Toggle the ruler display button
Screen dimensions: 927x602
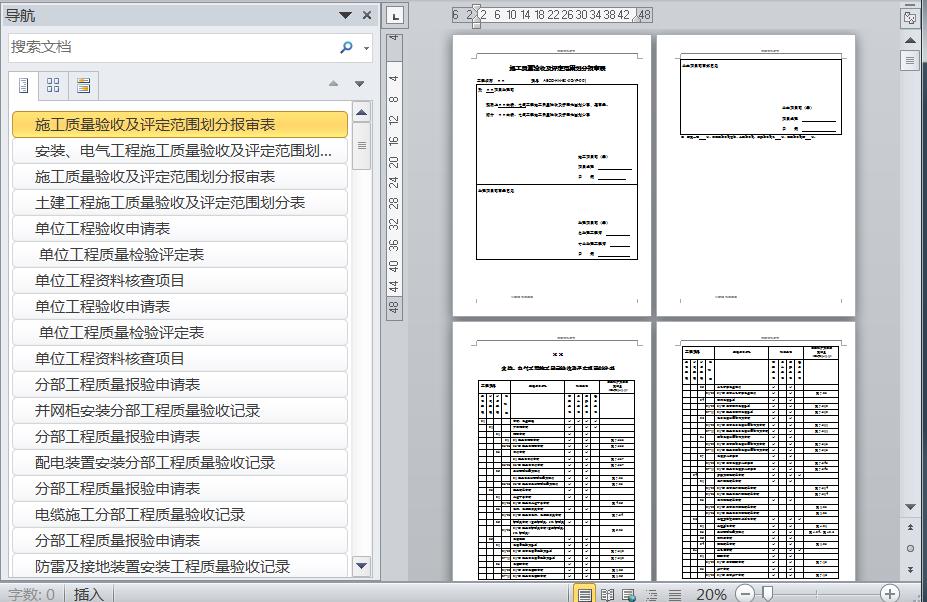click(909, 18)
